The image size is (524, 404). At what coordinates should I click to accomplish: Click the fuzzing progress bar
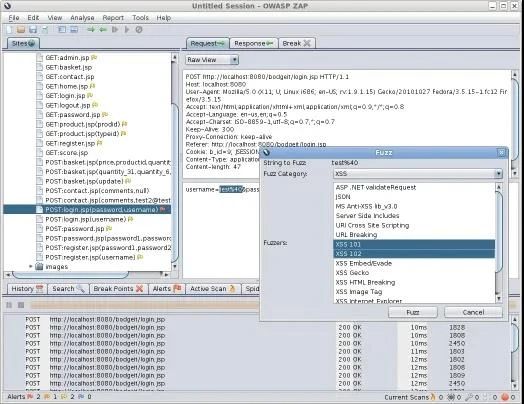pyautogui.click(x=144, y=305)
